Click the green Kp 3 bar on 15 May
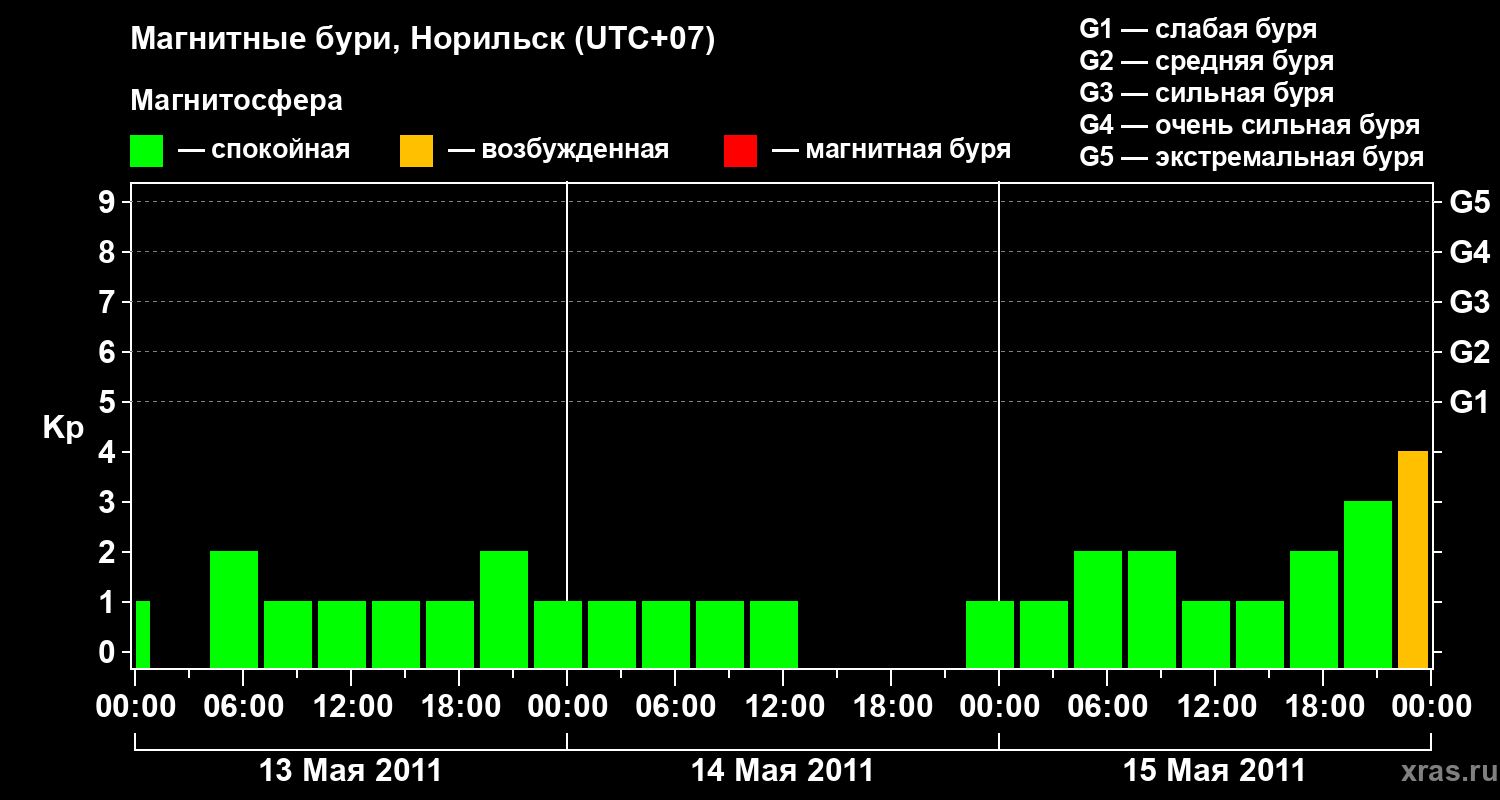Image resolution: width=1500 pixels, height=800 pixels. pyautogui.click(x=1368, y=584)
